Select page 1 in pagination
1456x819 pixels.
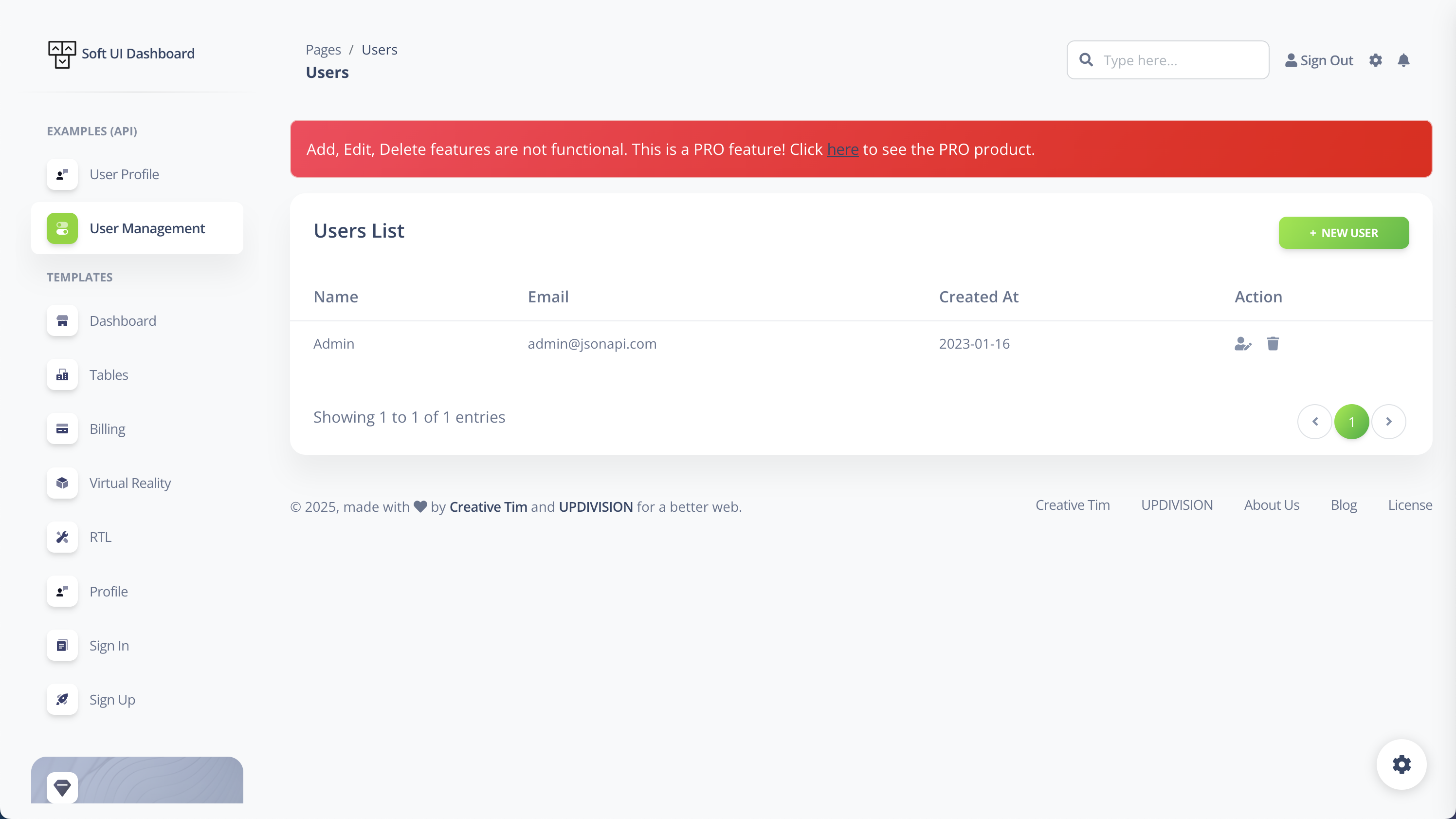(1351, 421)
